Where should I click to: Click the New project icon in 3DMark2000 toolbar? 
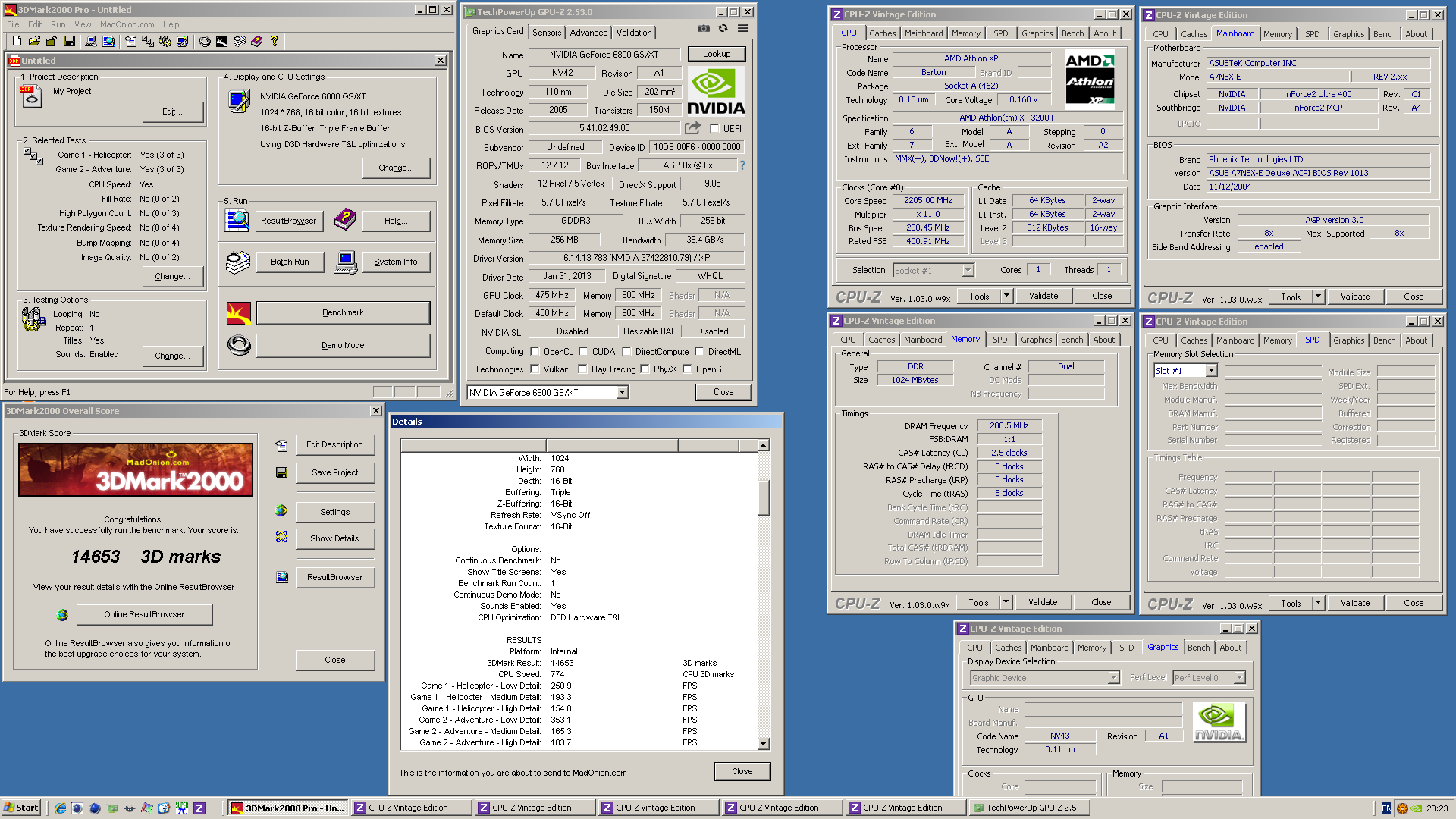point(17,41)
